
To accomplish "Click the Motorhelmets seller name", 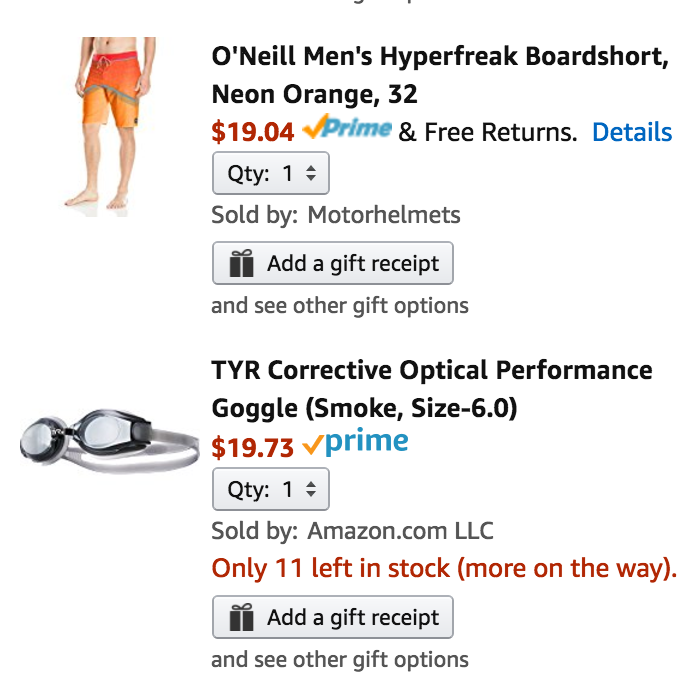I will pos(383,215).
